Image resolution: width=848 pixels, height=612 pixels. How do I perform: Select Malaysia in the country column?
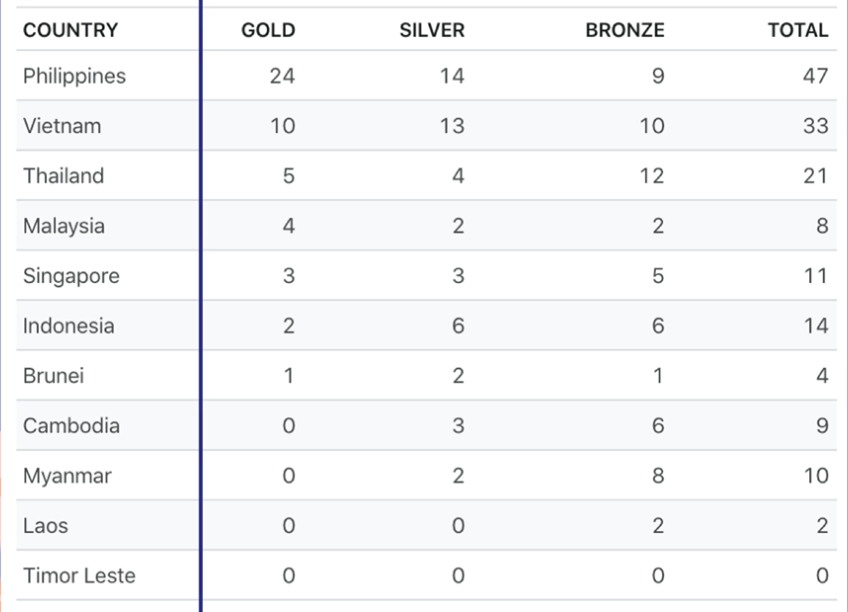point(64,226)
